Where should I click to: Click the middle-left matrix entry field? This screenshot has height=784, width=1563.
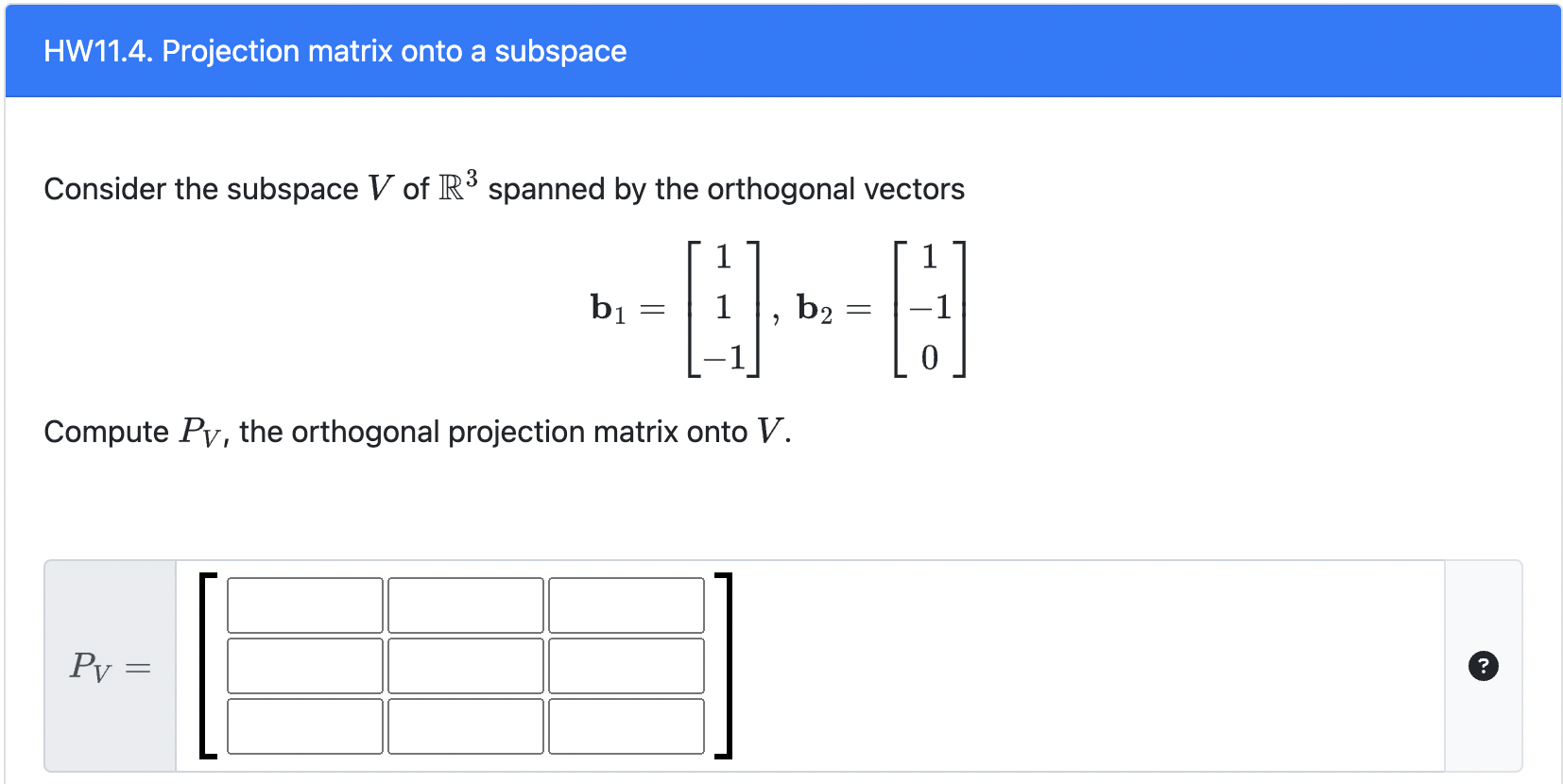click(304, 666)
